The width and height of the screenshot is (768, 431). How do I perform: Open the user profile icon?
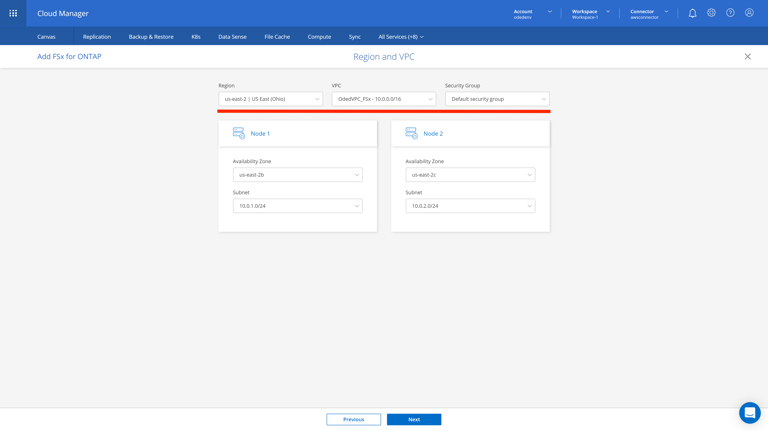pyautogui.click(x=749, y=13)
